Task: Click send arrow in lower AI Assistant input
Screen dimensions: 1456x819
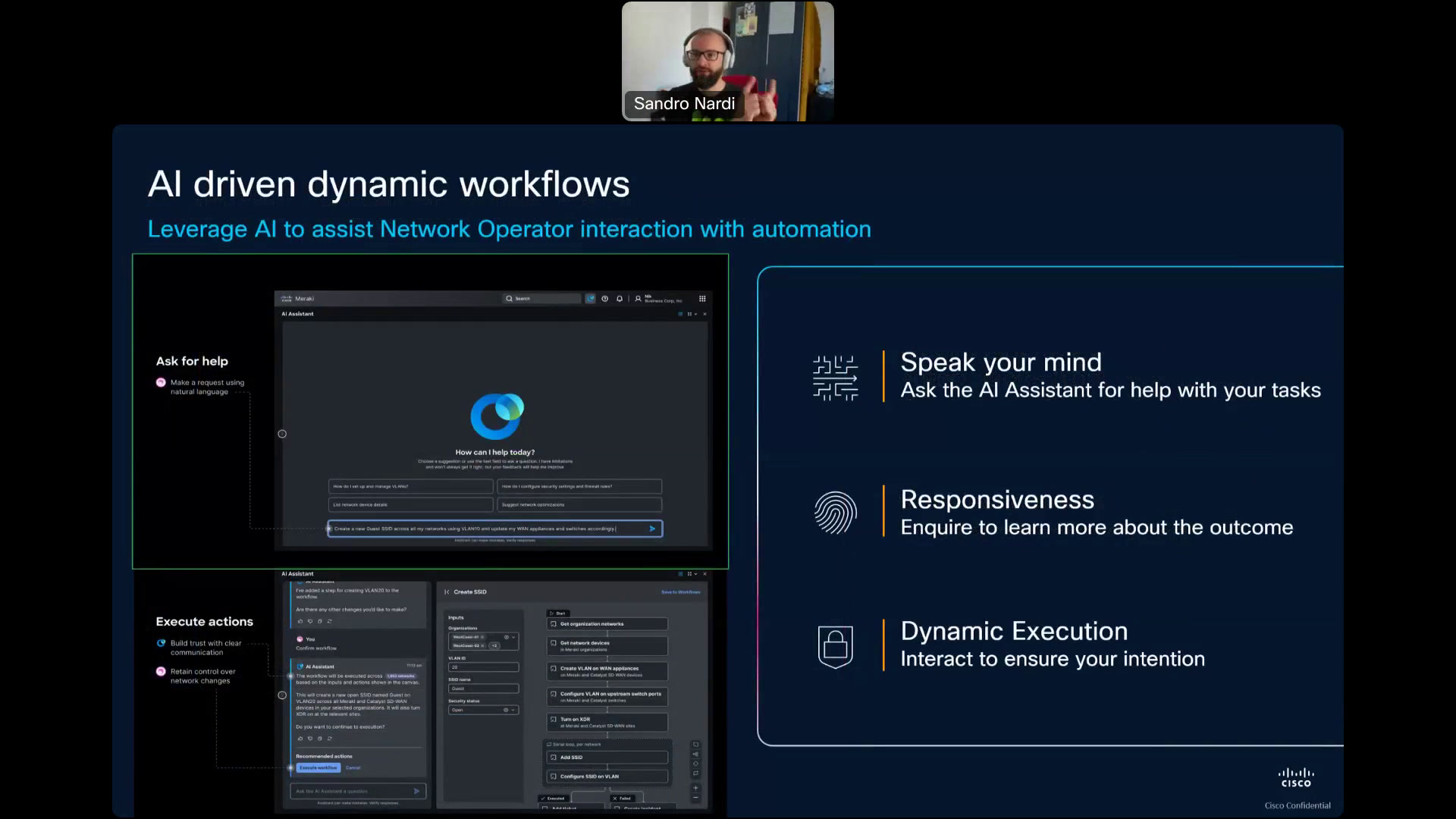Action: tap(416, 791)
